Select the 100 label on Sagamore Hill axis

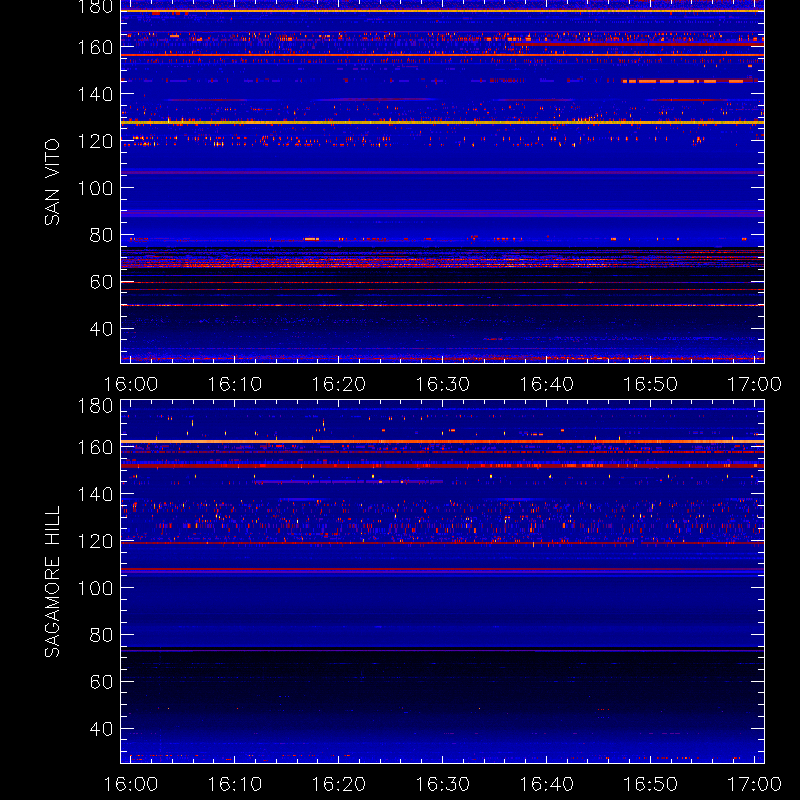(x=95, y=588)
